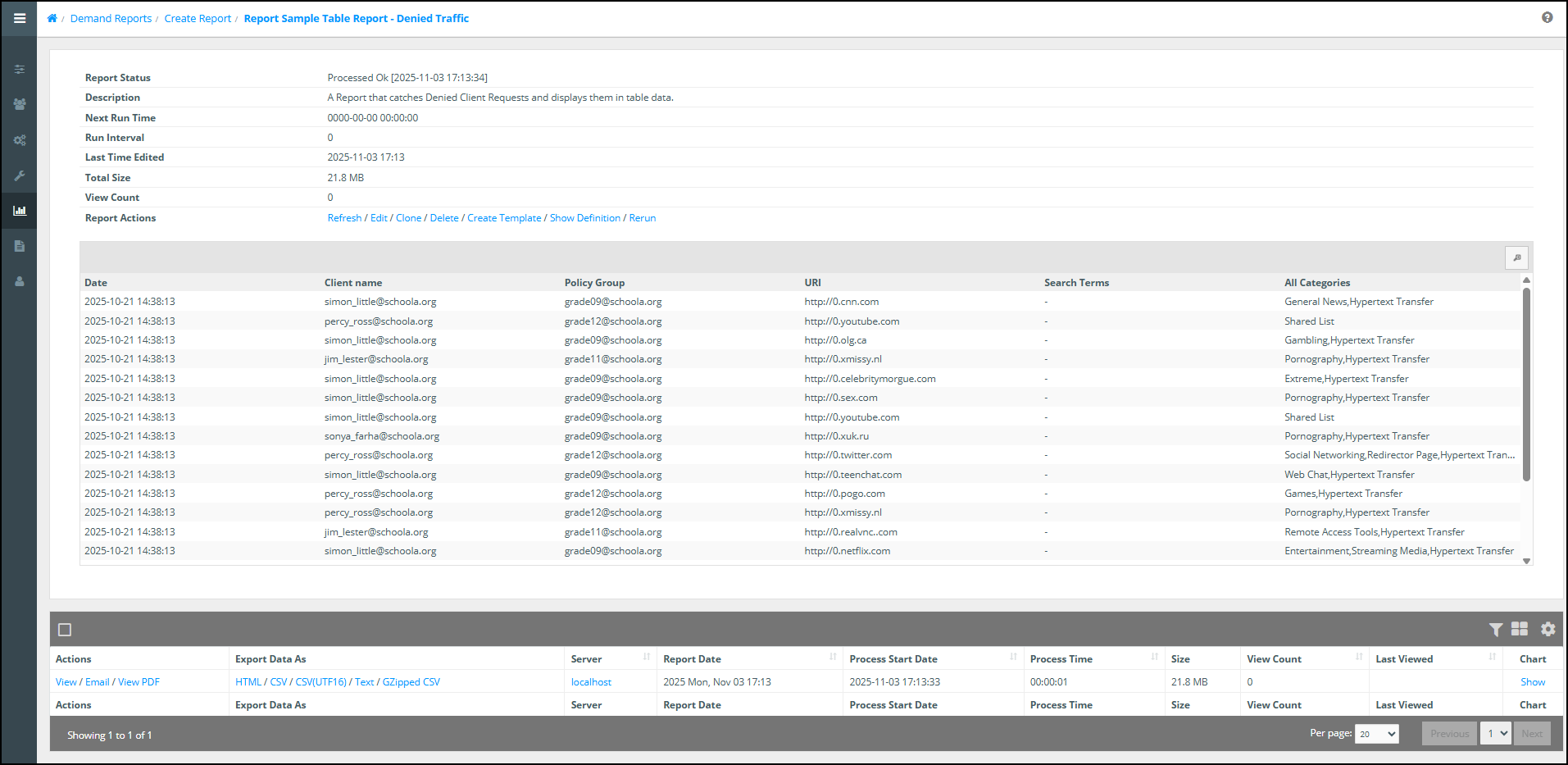
Task: Sort by Last Viewed column arrows
Action: click(x=1492, y=657)
